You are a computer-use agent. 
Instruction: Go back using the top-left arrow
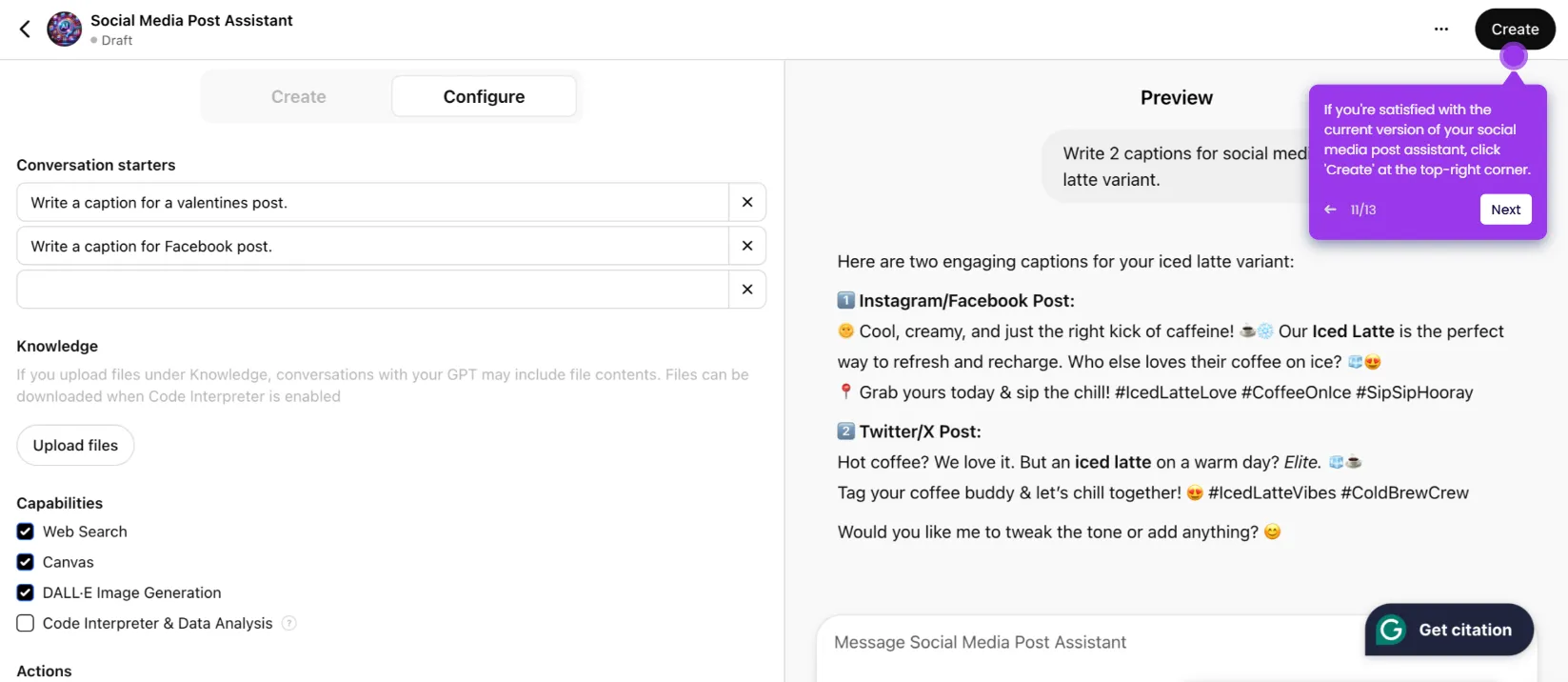click(25, 30)
